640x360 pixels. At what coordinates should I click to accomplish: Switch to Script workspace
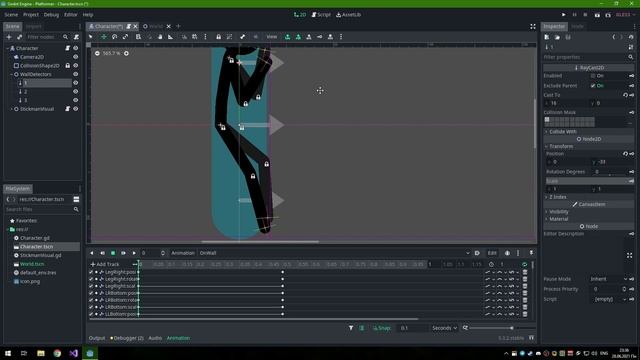pyautogui.click(x=321, y=15)
